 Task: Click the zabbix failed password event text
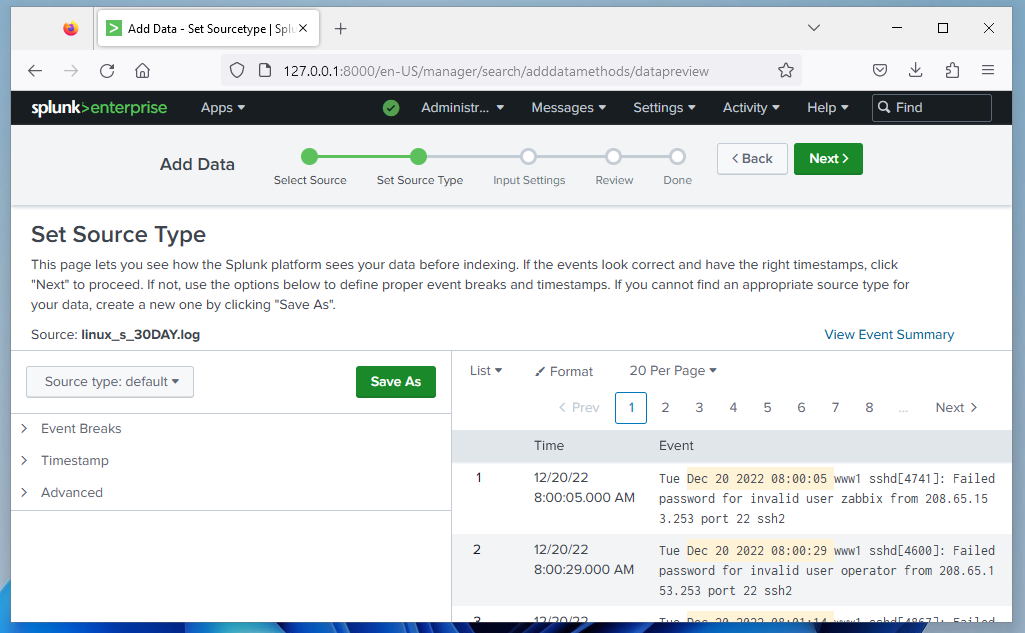tap(827, 498)
